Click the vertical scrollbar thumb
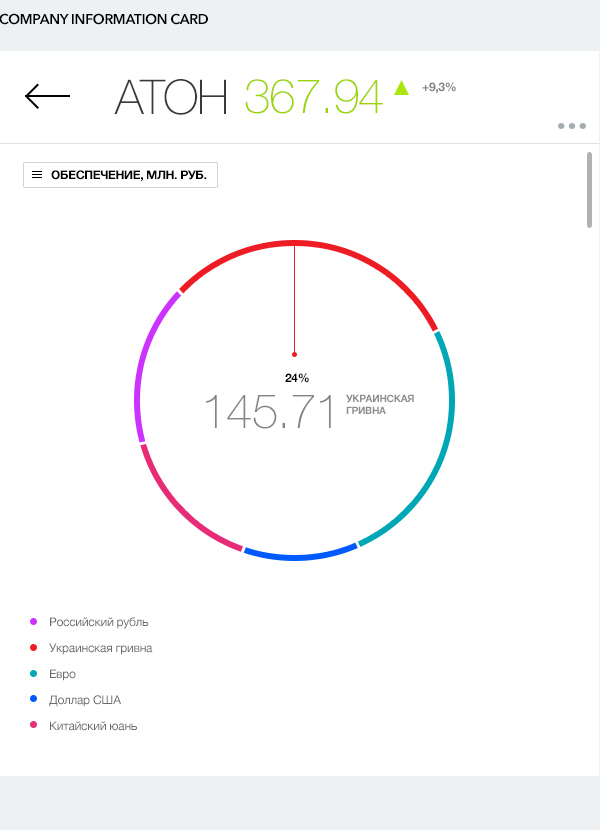The width and height of the screenshot is (600, 830). [x=589, y=190]
